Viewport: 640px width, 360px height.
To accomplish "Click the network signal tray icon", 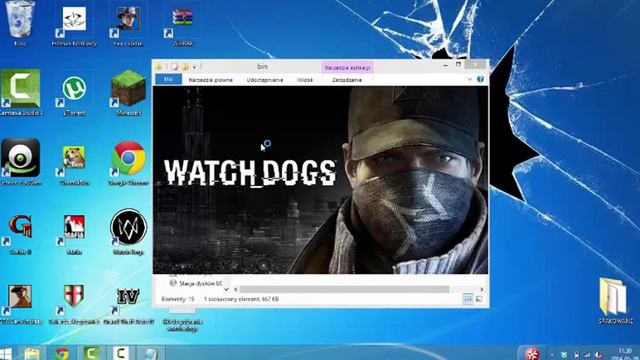I will (x=587, y=355).
